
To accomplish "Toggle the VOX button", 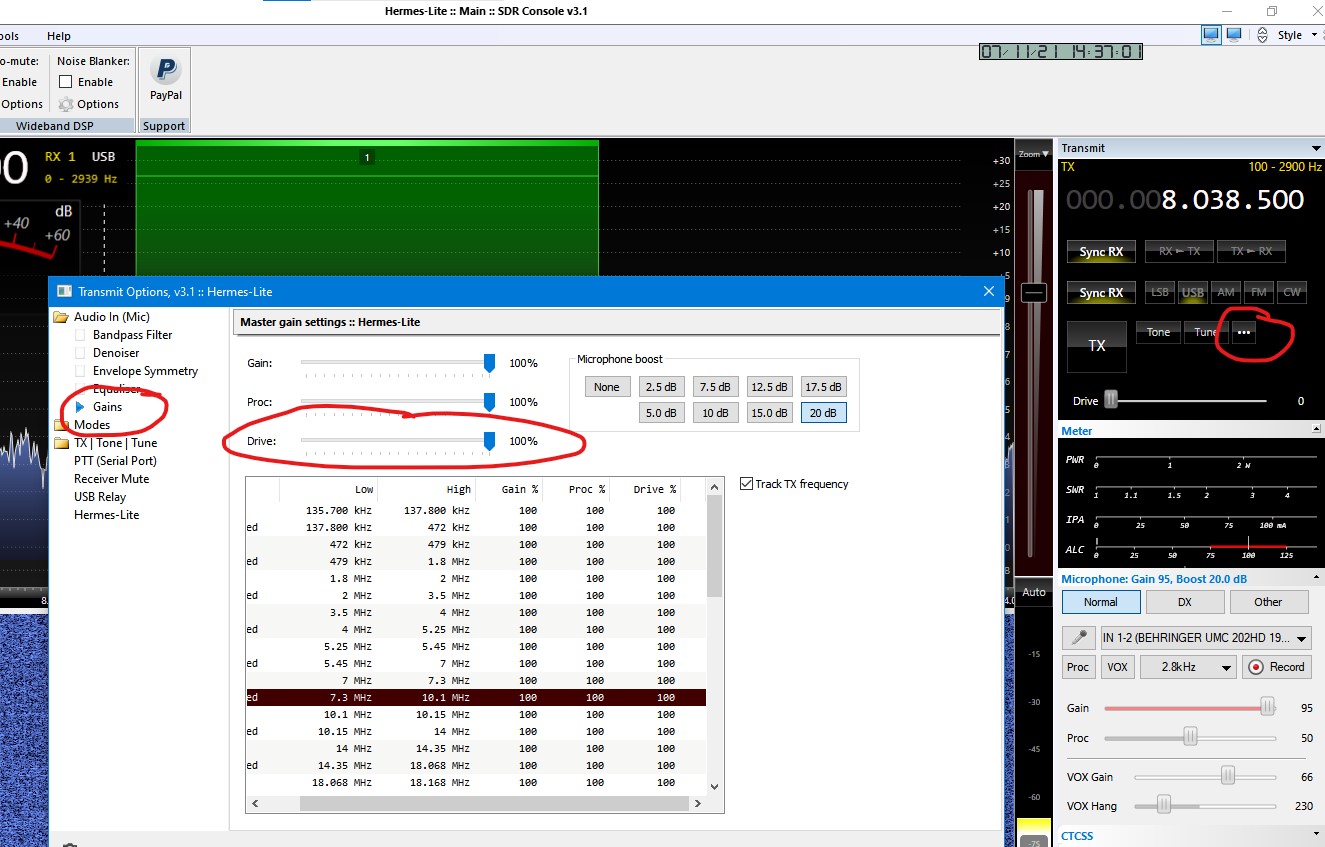I will pos(1118,667).
